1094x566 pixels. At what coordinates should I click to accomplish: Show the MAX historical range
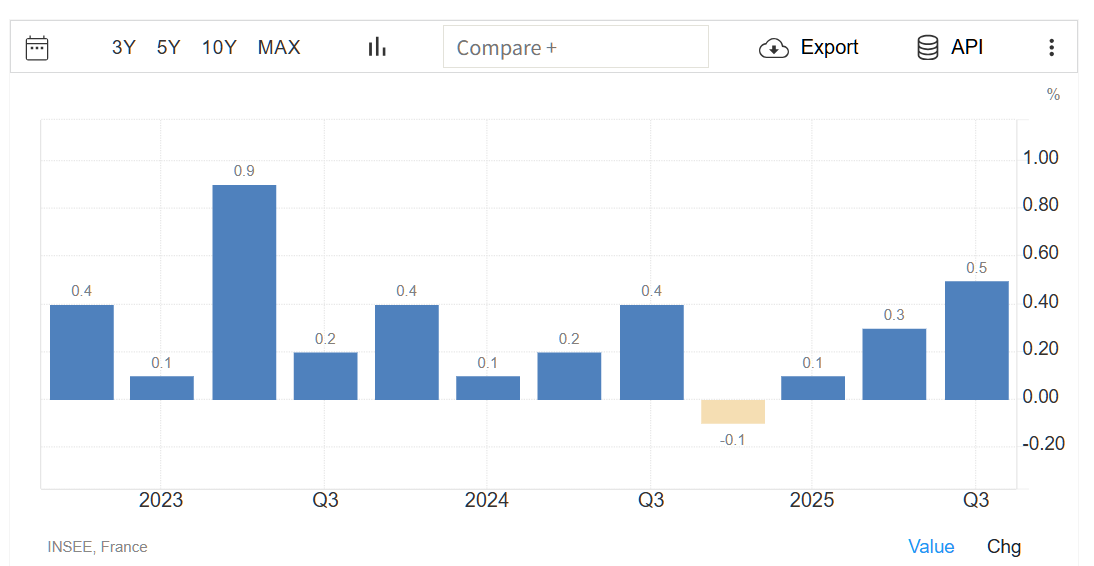(x=279, y=47)
